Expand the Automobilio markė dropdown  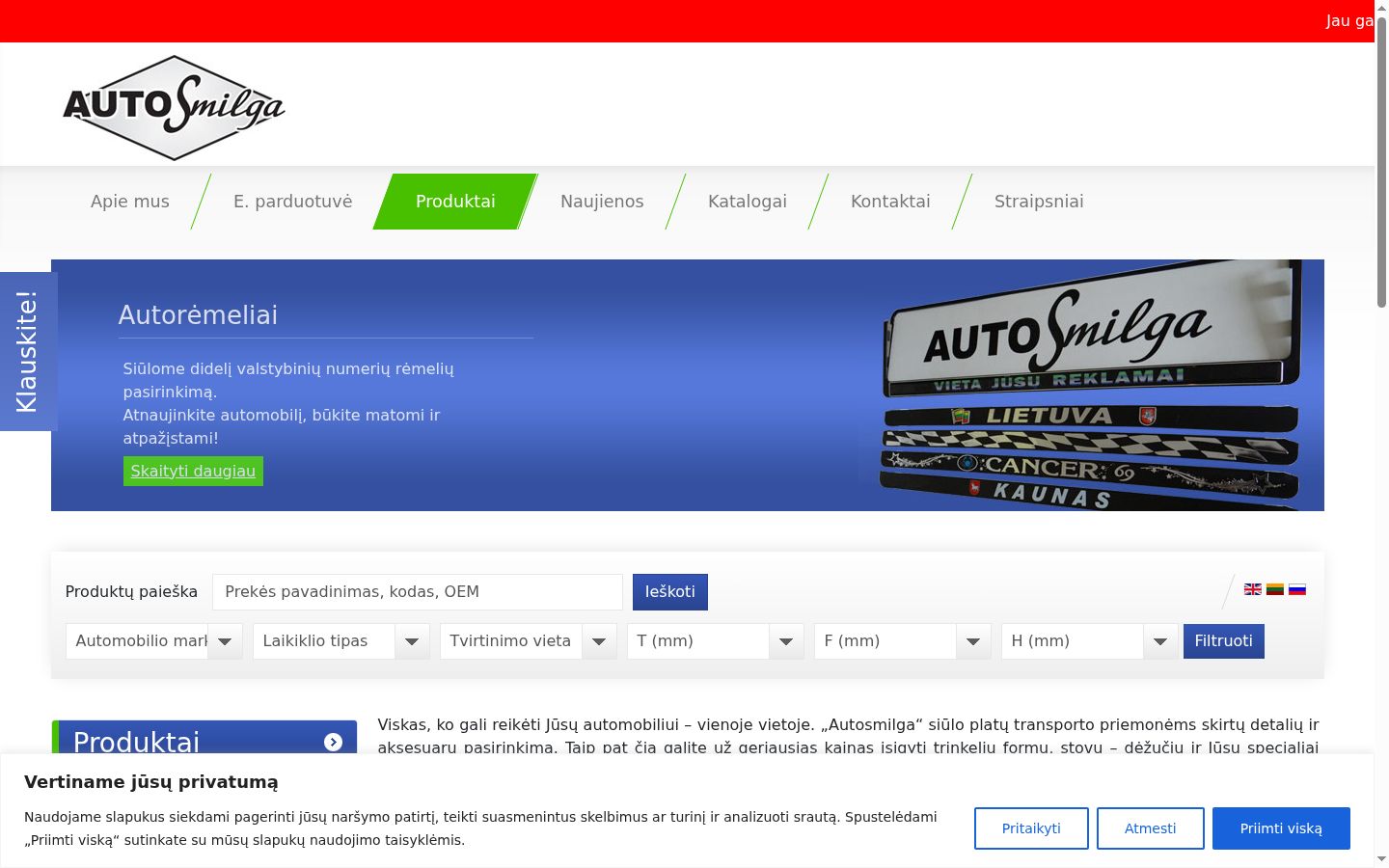pyautogui.click(x=154, y=641)
